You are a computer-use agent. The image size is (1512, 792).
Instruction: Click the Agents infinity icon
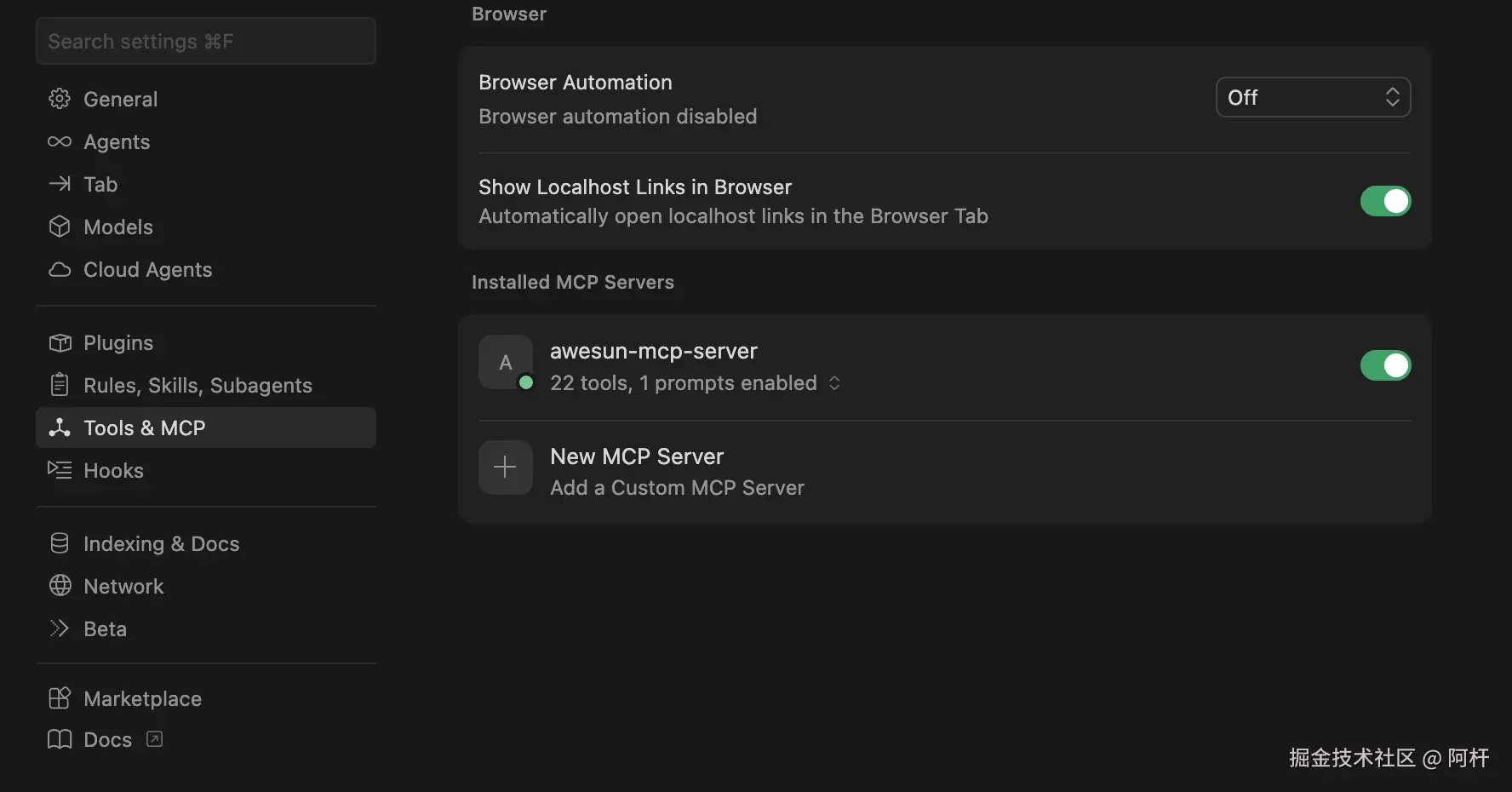(60, 141)
